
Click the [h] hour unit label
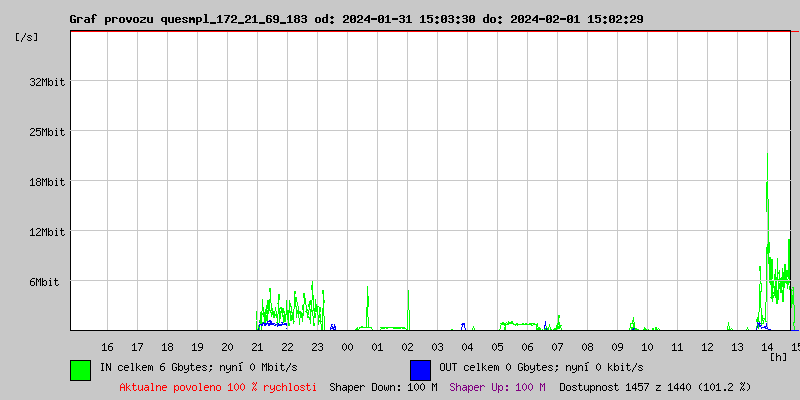[x=778, y=357]
